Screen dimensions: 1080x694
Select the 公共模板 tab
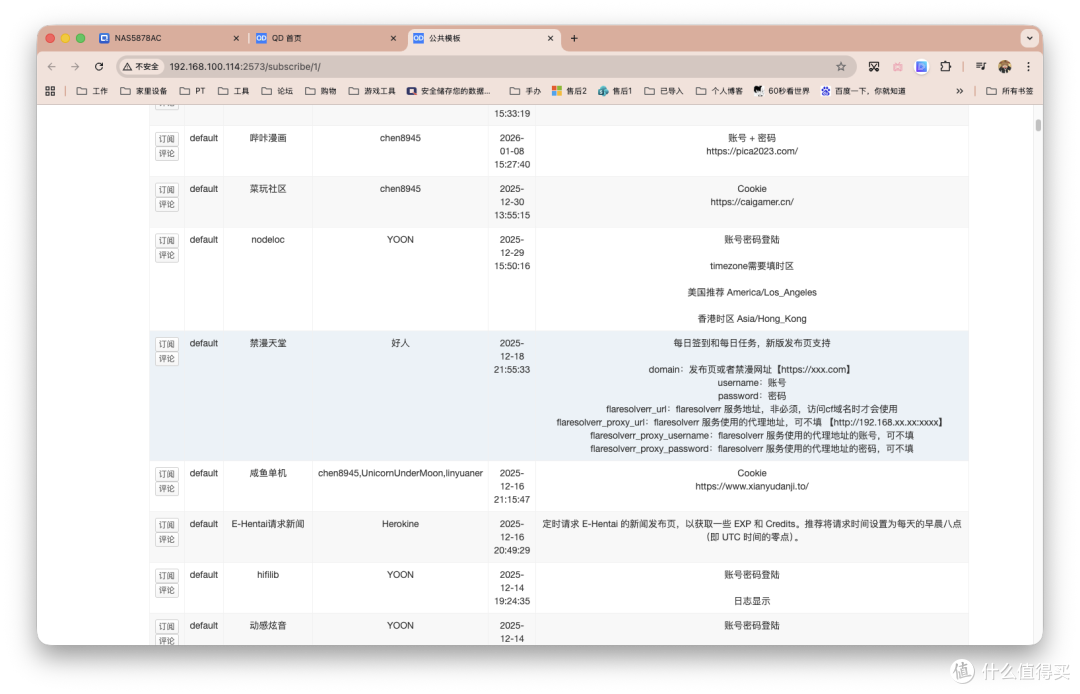pyautogui.click(x=484, y=39)
